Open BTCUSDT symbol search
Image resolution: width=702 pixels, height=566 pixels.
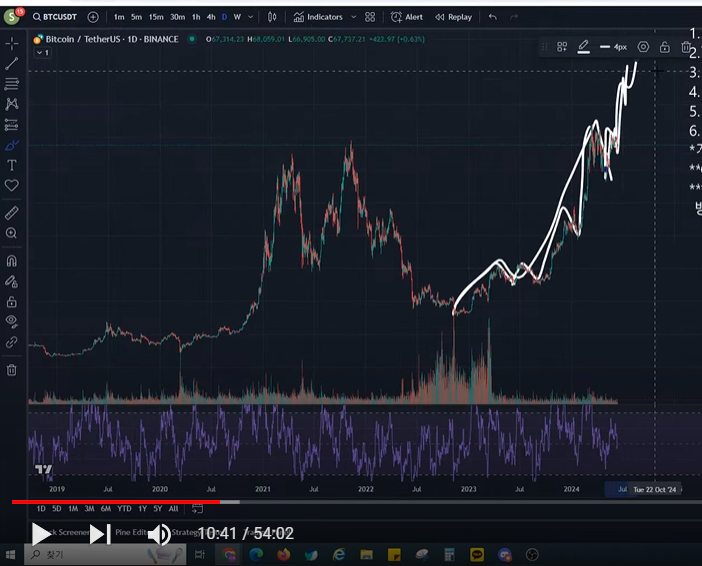pos(55,17)
